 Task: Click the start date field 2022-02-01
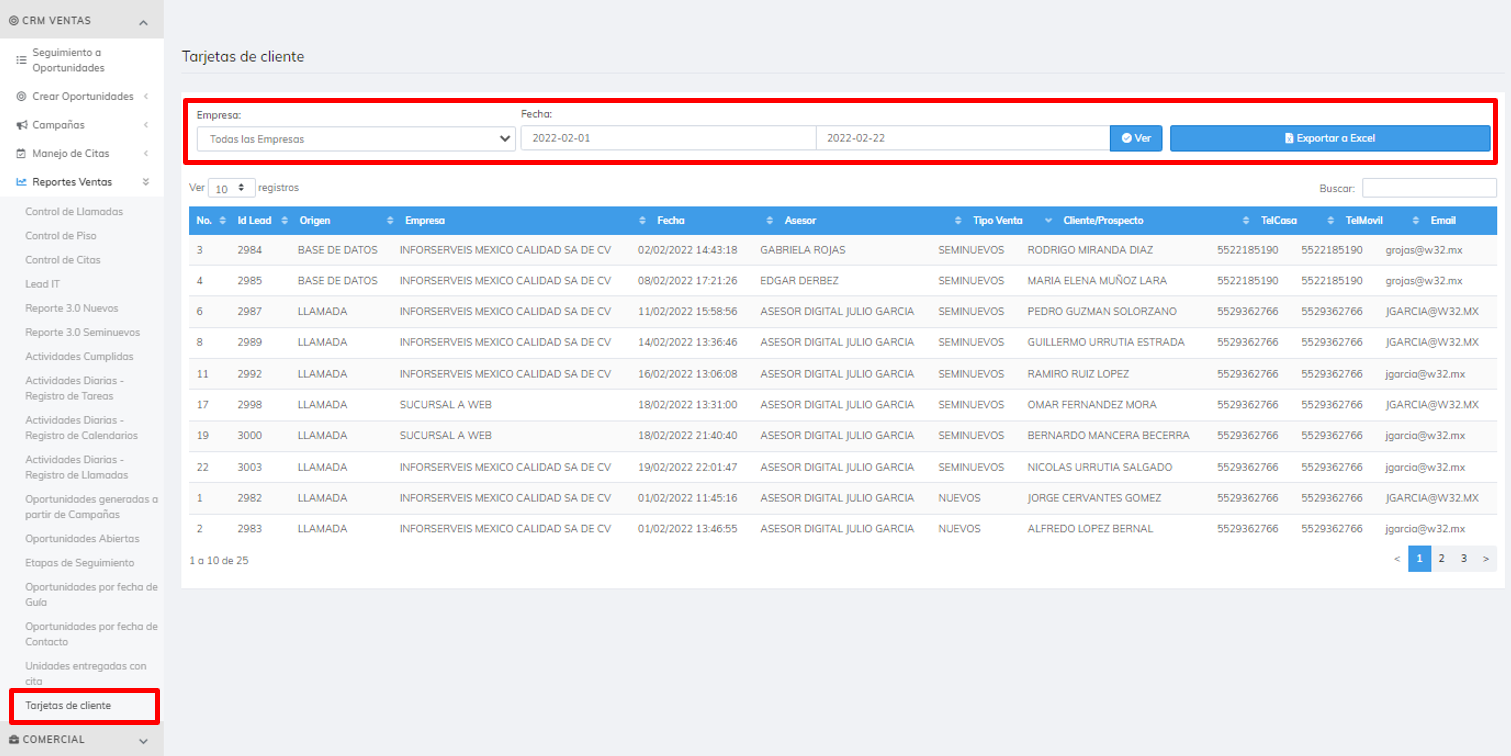tap(667, 138)
